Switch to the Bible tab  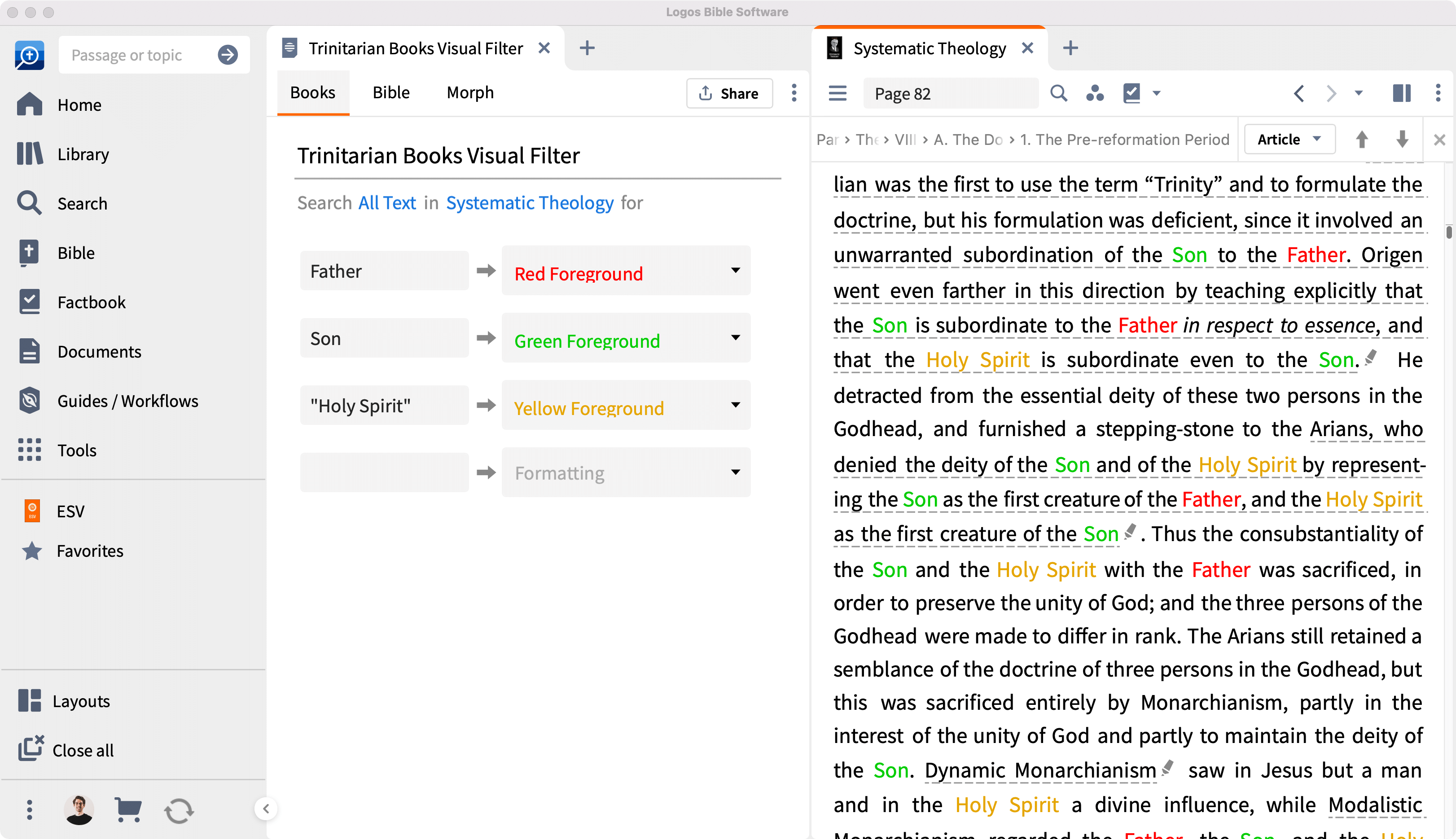point(391,92)
